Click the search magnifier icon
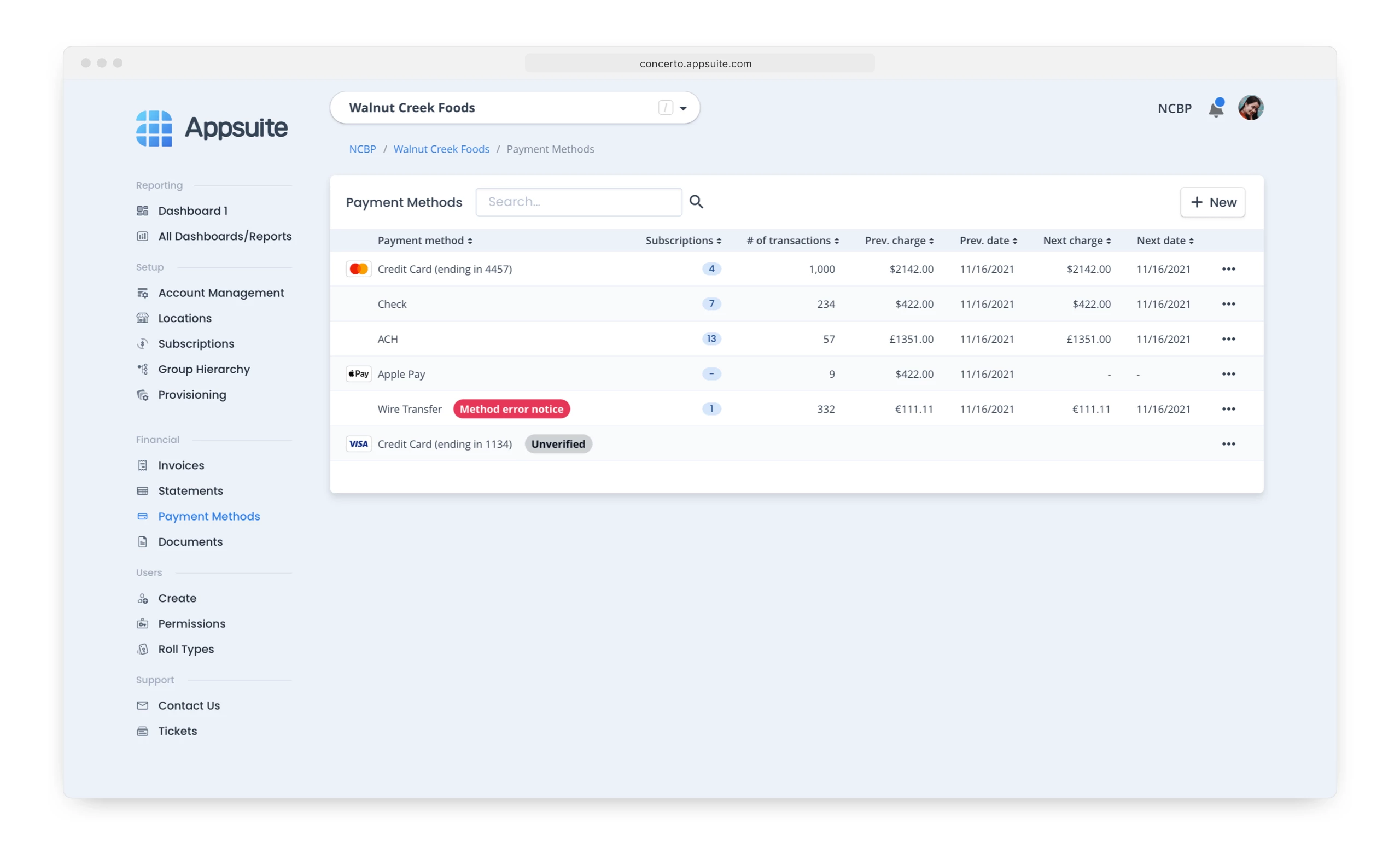This screenshot has height=859, width=1400. tap(696, 202)
